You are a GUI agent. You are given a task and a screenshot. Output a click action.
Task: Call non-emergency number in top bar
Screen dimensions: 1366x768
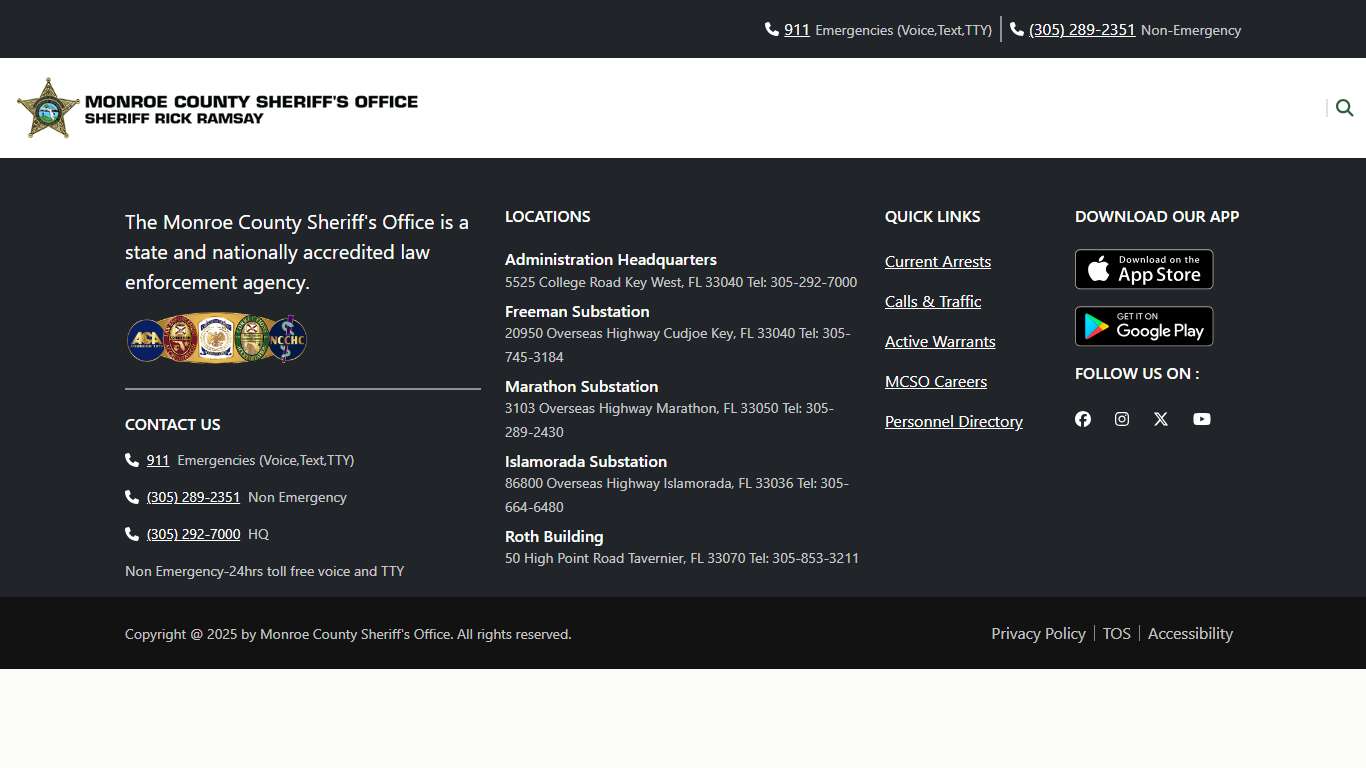1081,30
